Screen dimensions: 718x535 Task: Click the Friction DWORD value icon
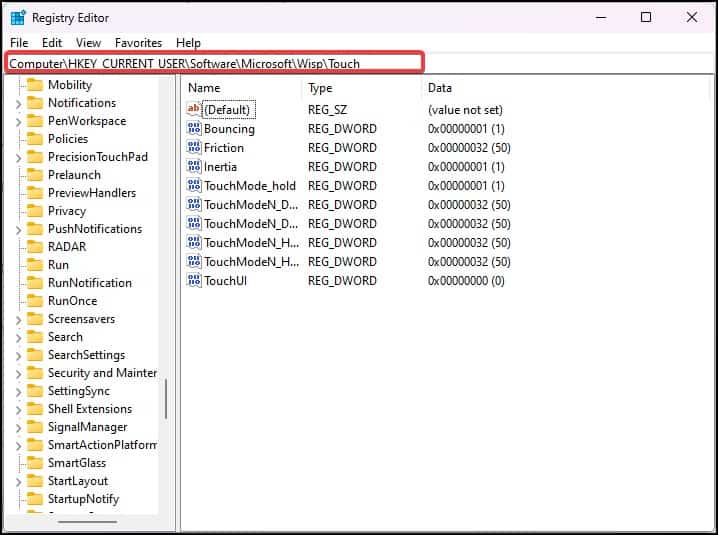pyautogui.click(x=194, y=147)
